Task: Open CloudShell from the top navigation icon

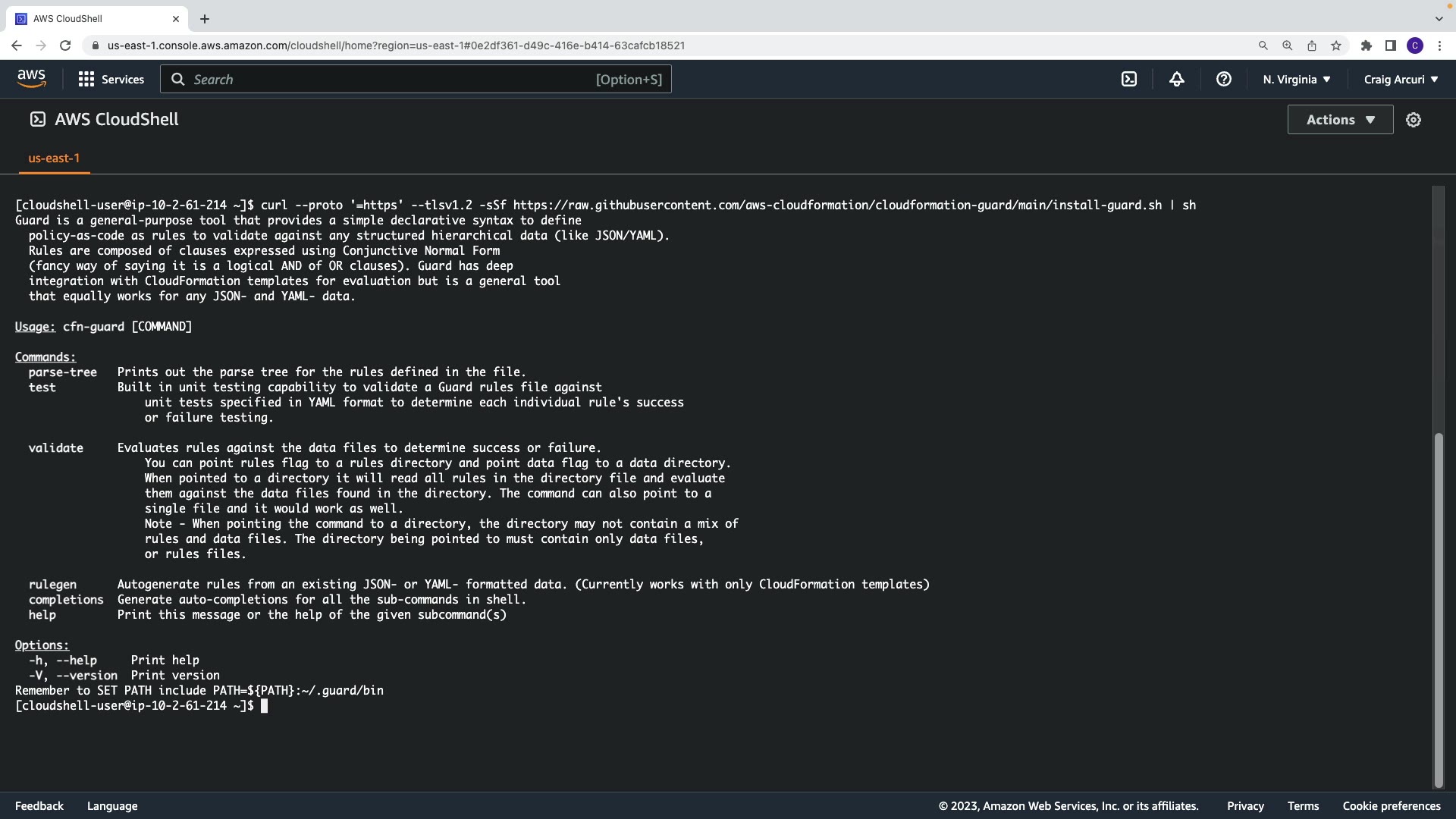Action: point(1129,79)
